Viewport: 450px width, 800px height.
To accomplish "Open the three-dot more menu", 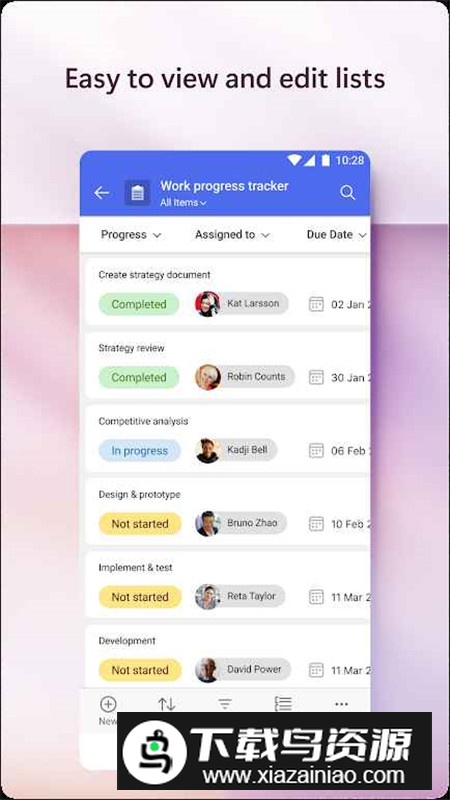I will click(341, 704).
